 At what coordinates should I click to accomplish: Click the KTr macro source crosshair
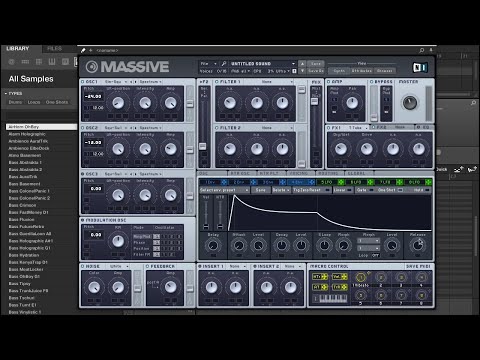[x=325, y=277]
